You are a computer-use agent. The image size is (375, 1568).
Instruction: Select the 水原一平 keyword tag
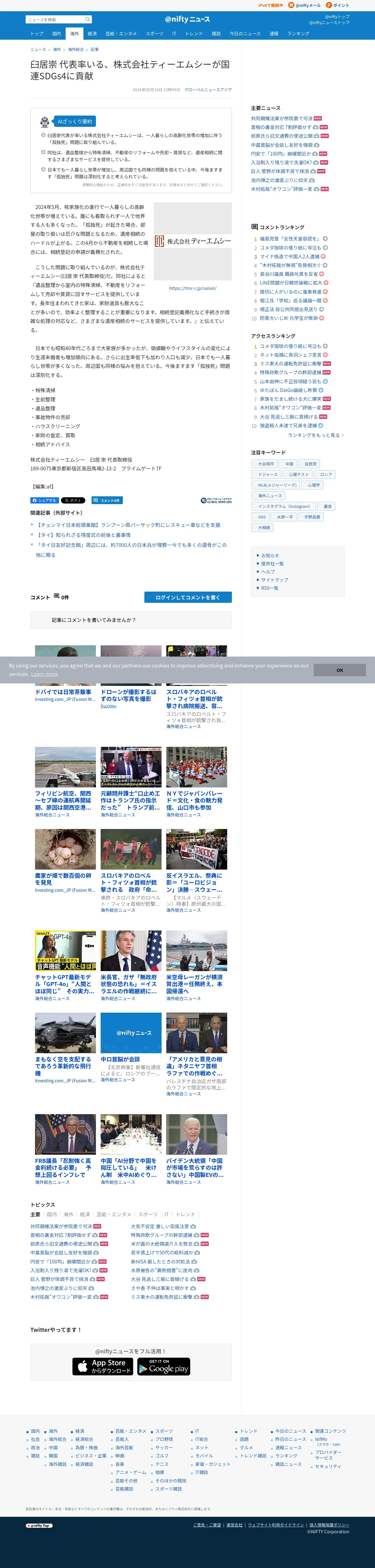[283, 517]
